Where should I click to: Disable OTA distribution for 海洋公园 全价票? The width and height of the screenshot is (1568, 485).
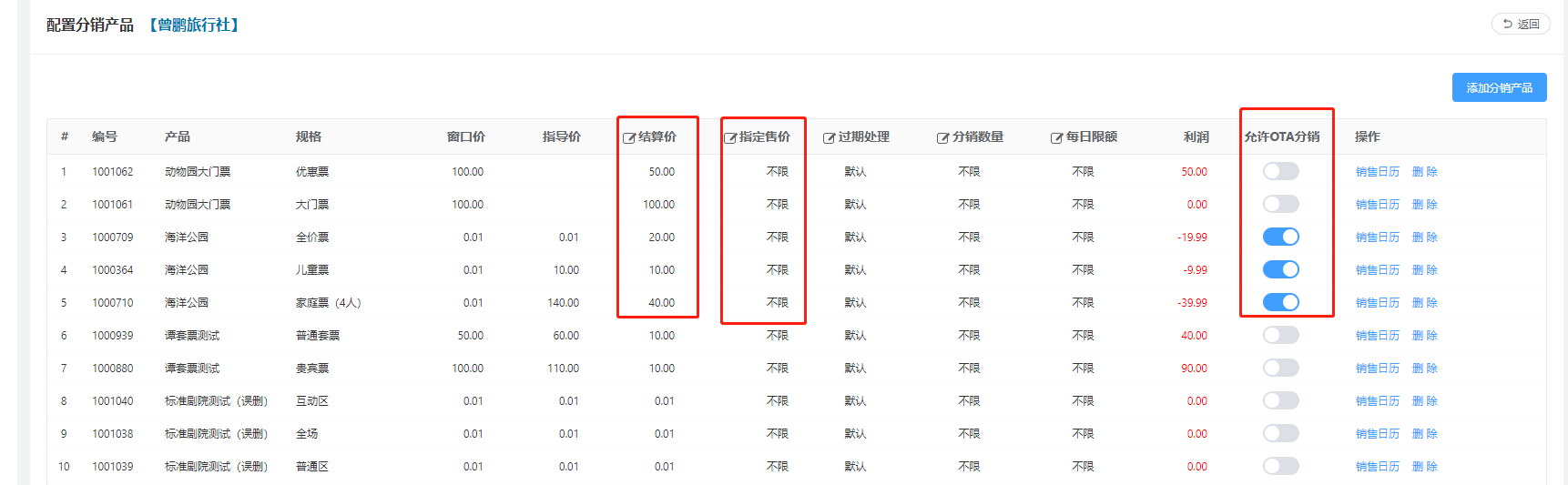click(x=1280, y=237)
